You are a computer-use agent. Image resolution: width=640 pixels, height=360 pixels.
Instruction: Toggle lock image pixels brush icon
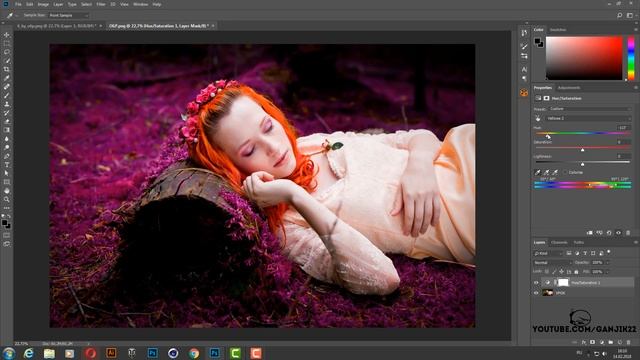click(554, 271)
